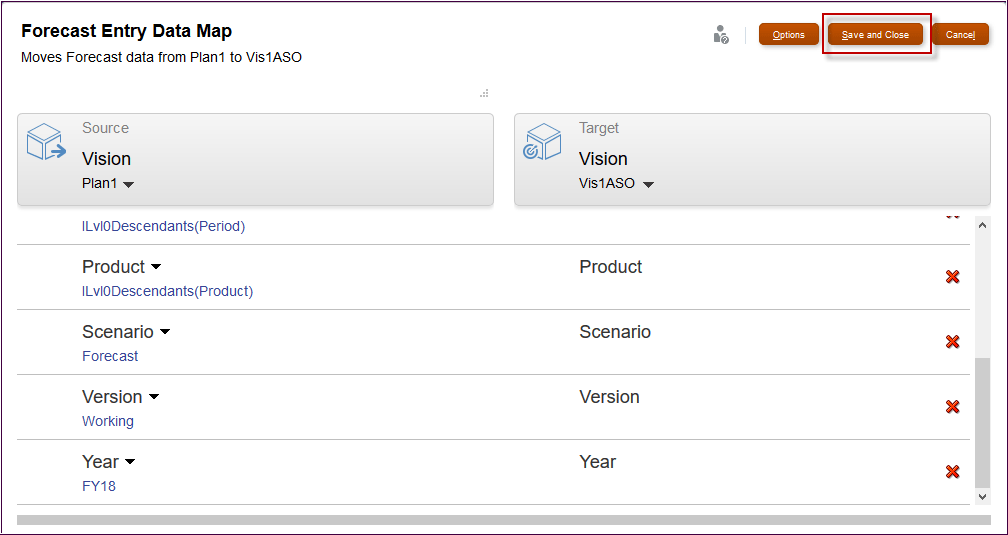Viewport: 1008px width, 535px height.
Task: Click the resize grip dots above the panels
Action: click(x=484, y=93)
